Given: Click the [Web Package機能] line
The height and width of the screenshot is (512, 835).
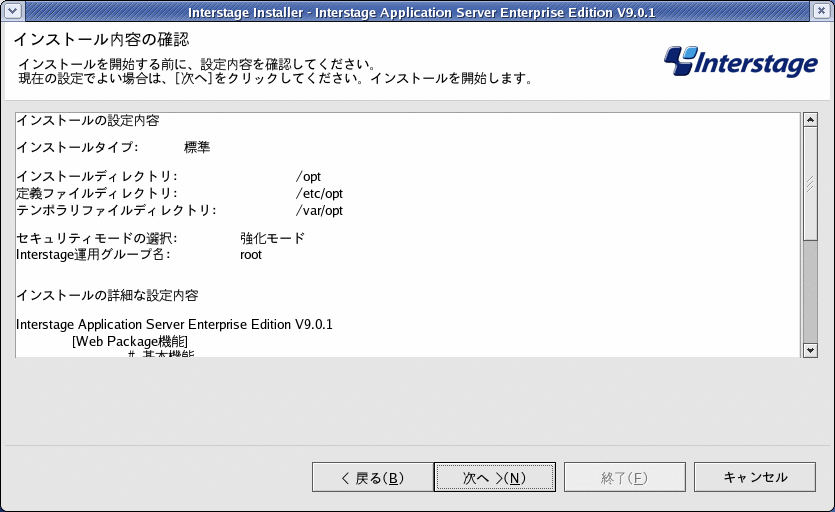Looking at the screenshot, I should [x=129, y=342].
